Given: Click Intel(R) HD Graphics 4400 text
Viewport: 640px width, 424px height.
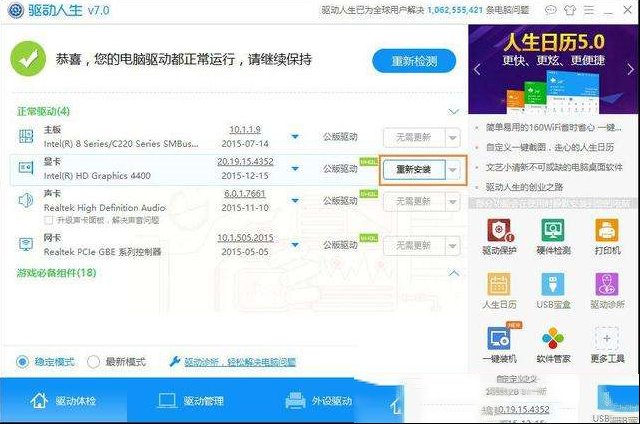Looking at the screenshot, I should pos(97,176).
